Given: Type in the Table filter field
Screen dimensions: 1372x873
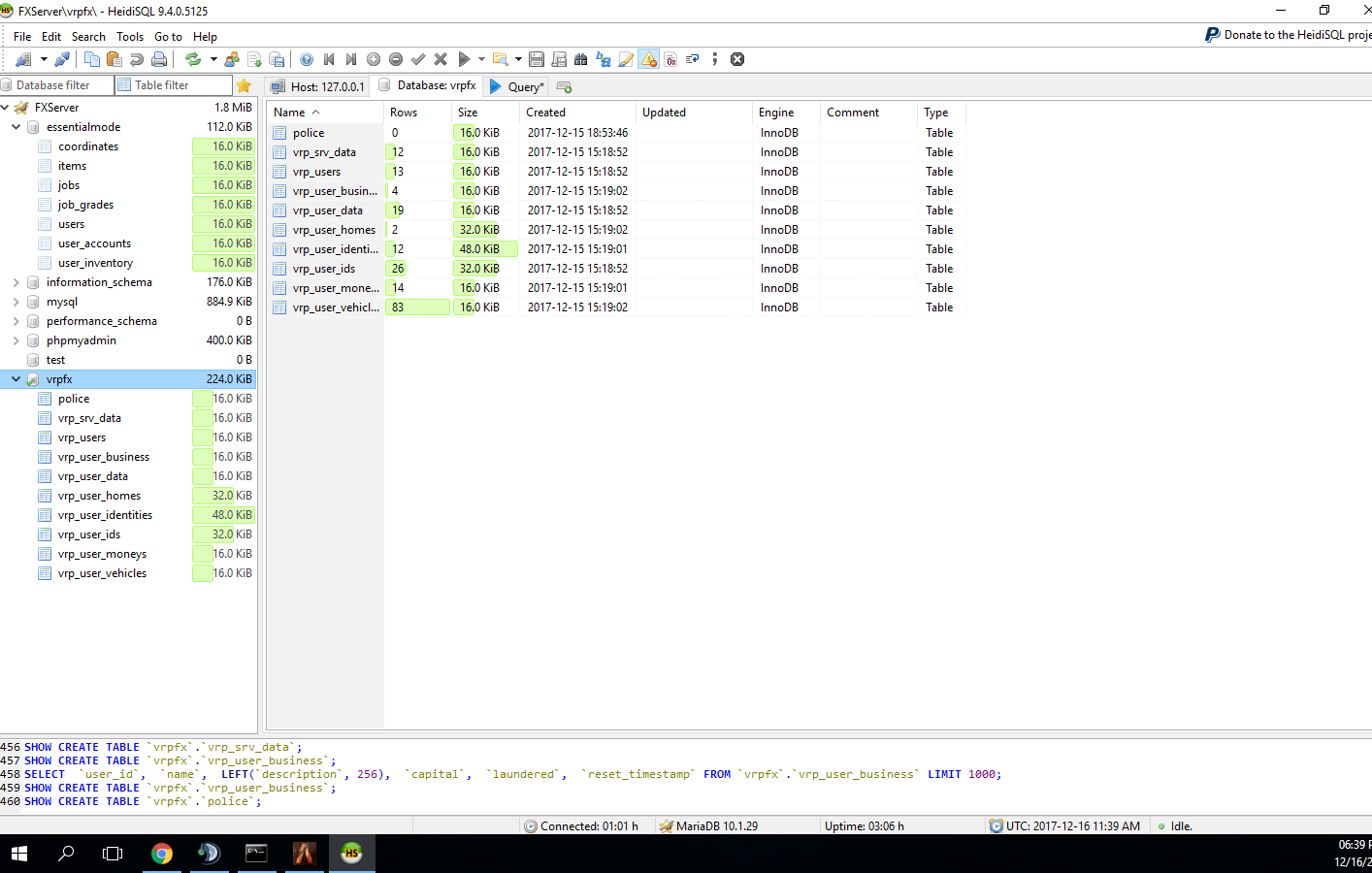Looking at the screenshot, I should (x=174, y=85).
